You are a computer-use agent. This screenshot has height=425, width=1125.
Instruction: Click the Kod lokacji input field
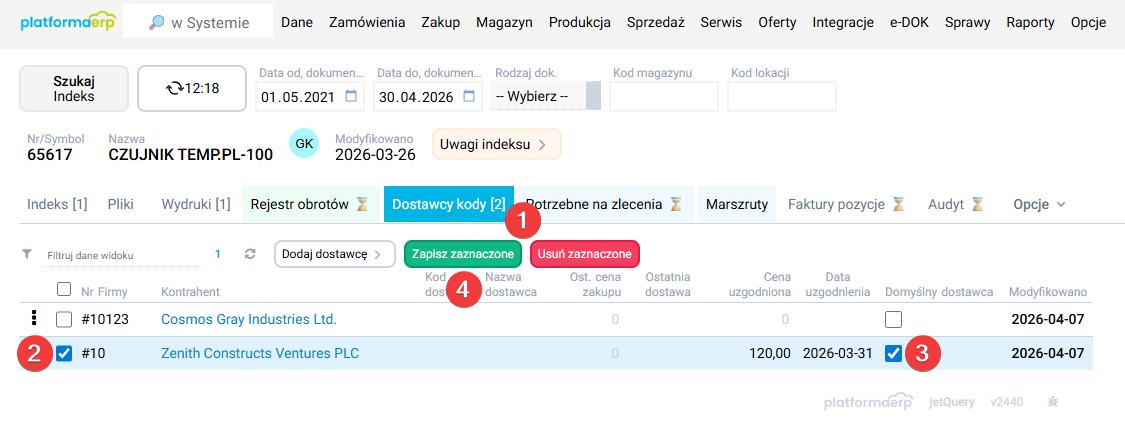782,96
